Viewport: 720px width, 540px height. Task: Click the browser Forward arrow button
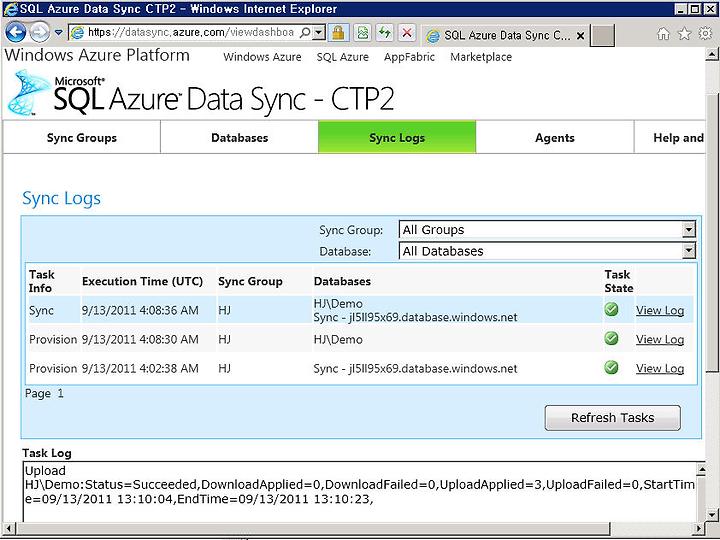[39, 33]
